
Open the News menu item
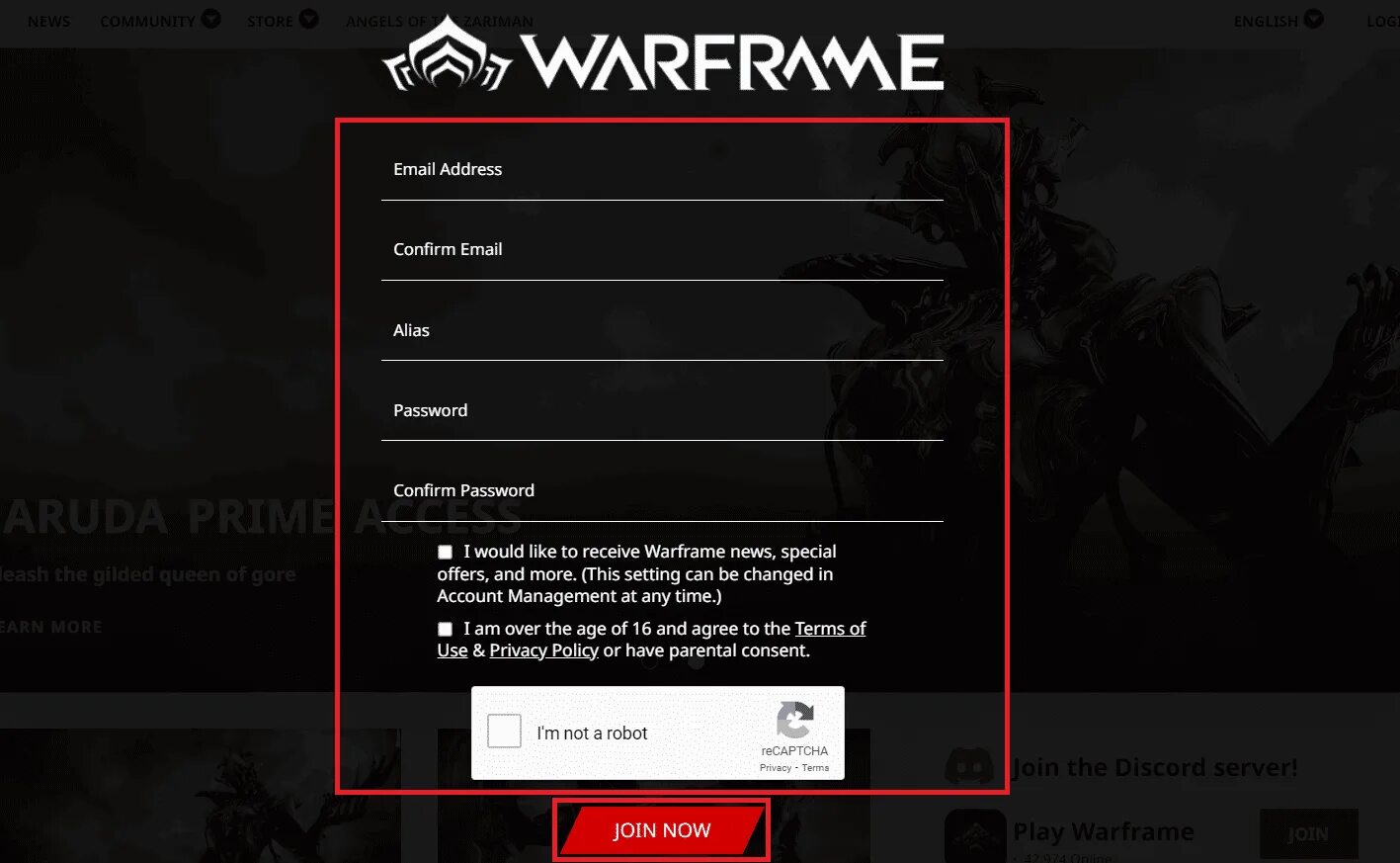click(x=48, y=21)
